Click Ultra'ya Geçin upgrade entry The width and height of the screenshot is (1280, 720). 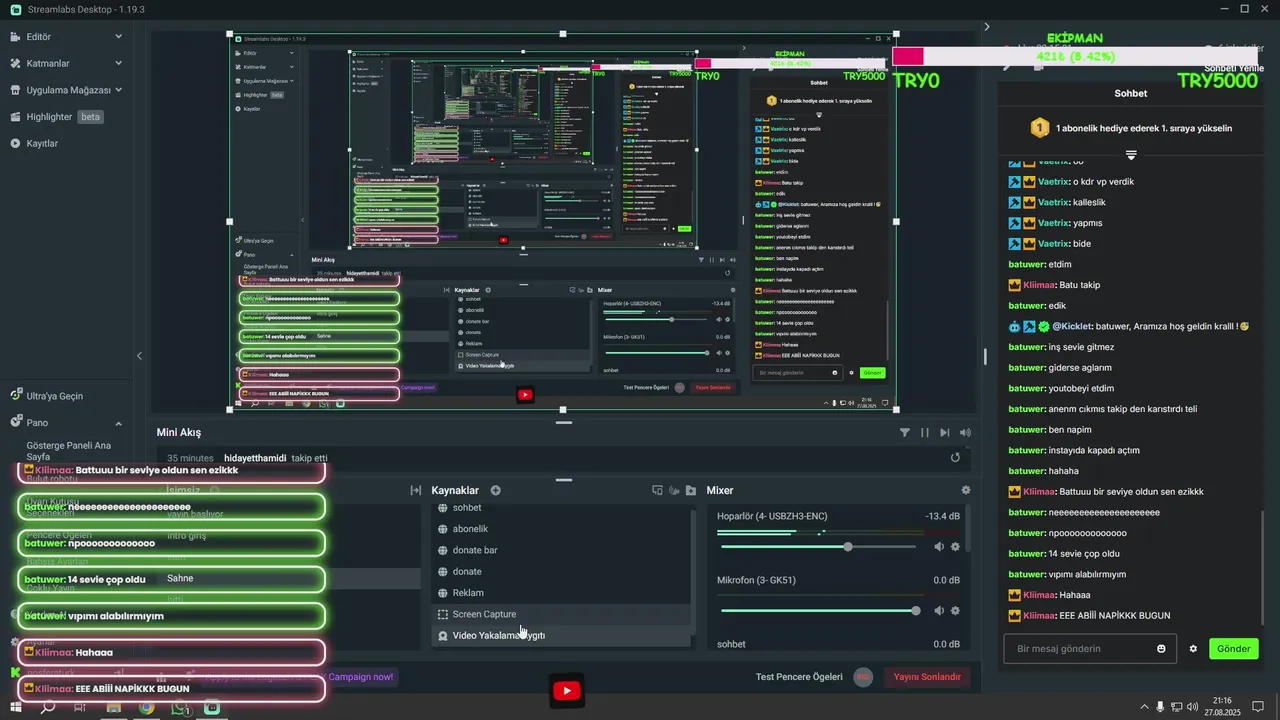54,396
